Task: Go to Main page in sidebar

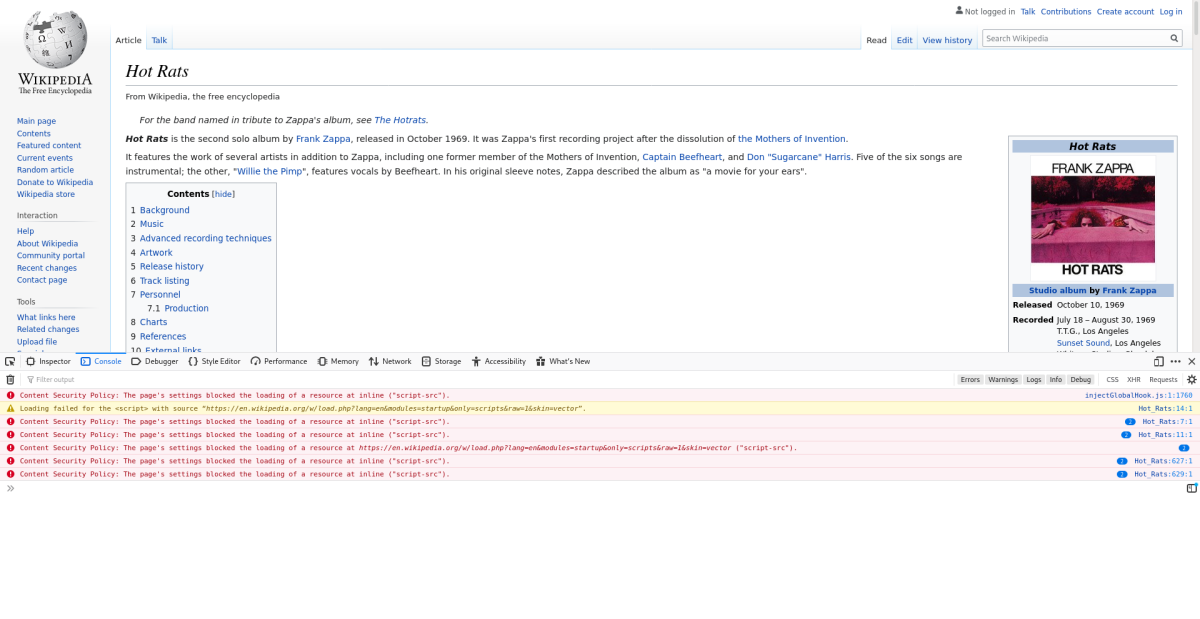Action: (36, 121)
